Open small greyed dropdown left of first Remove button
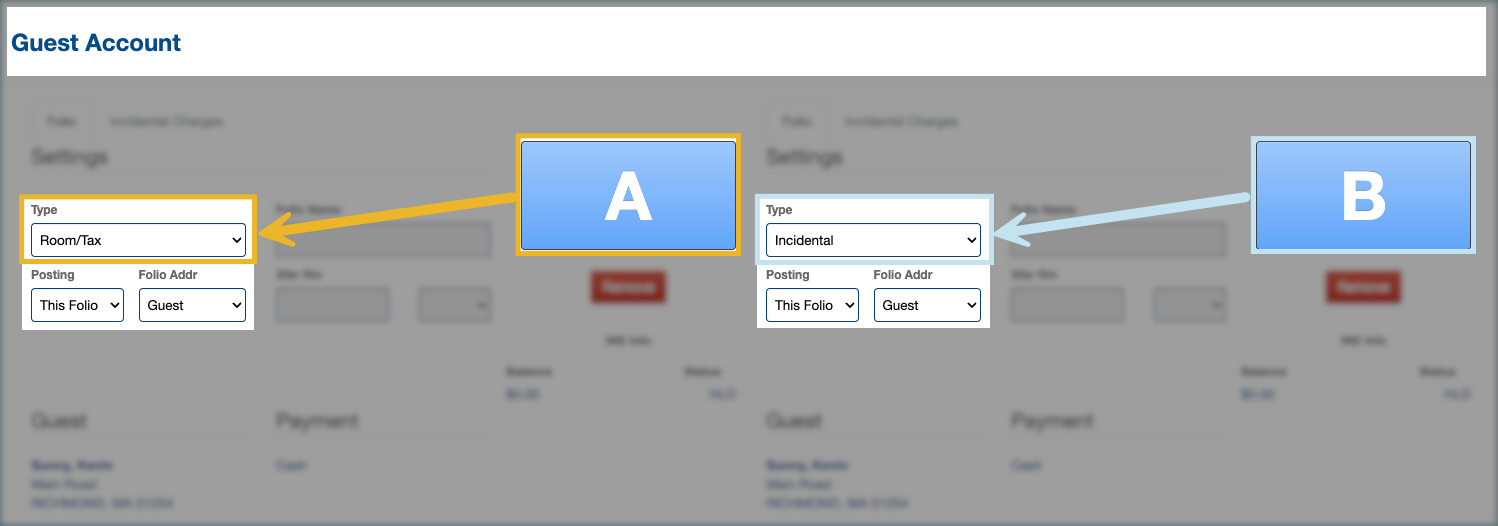1498x526 pixels. coord(455,305)
